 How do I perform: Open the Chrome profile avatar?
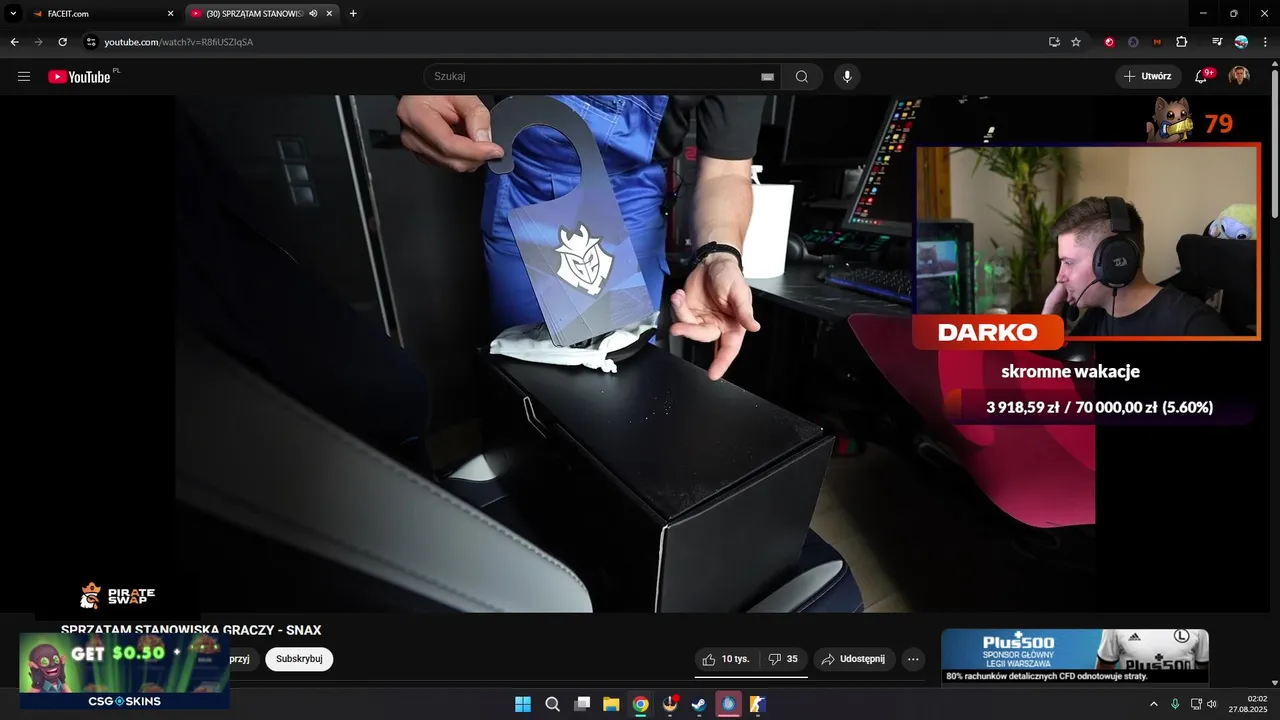[x=1241, y=42]
